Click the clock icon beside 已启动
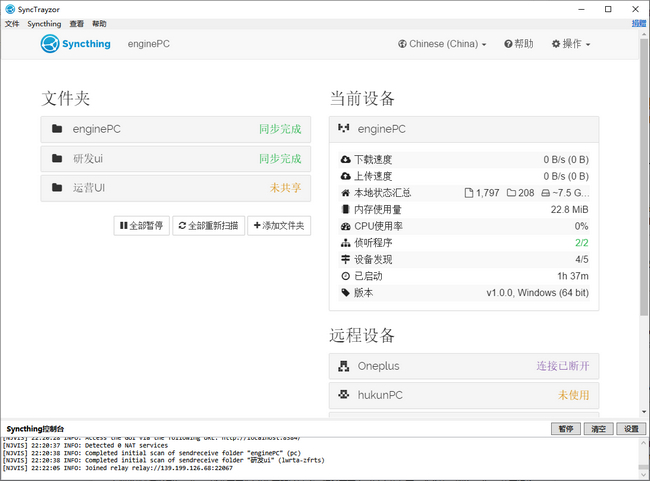This screenshot has width=650, height=481. (x=345, y=276)
